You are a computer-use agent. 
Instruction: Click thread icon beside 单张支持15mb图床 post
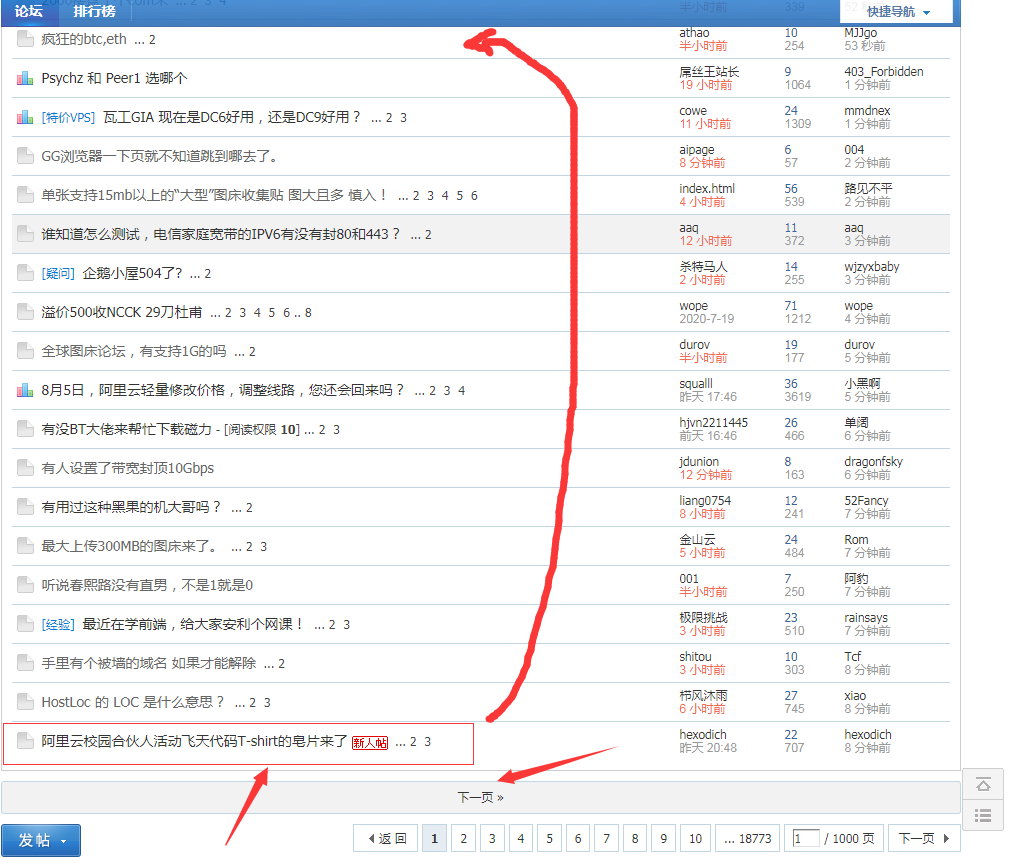[x=25, y=195]
